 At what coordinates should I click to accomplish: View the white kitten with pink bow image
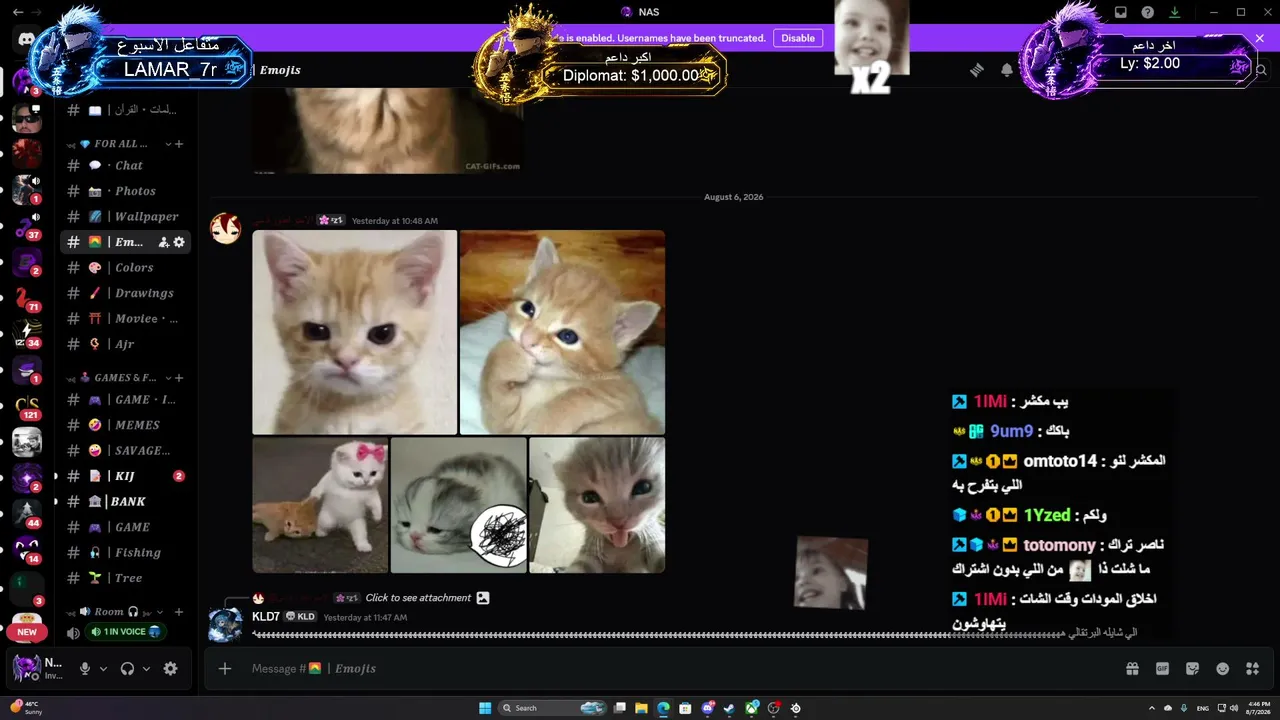(x=320, y=505)
